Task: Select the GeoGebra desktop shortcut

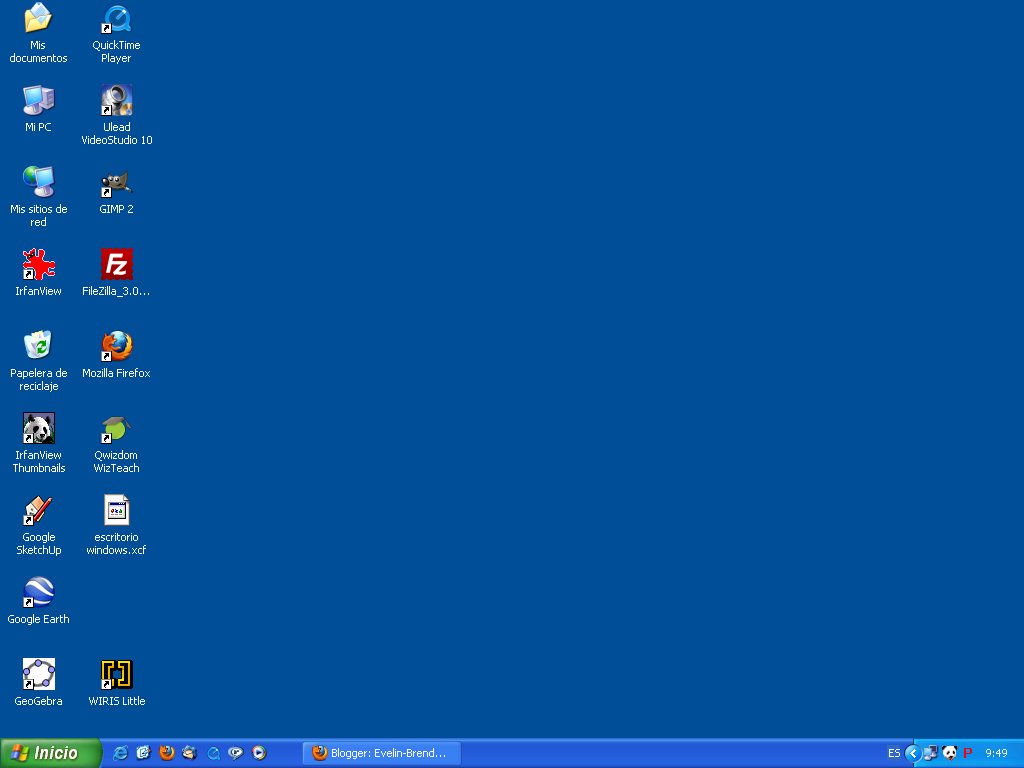Action: pyautogui.click(x=38, y=674)
